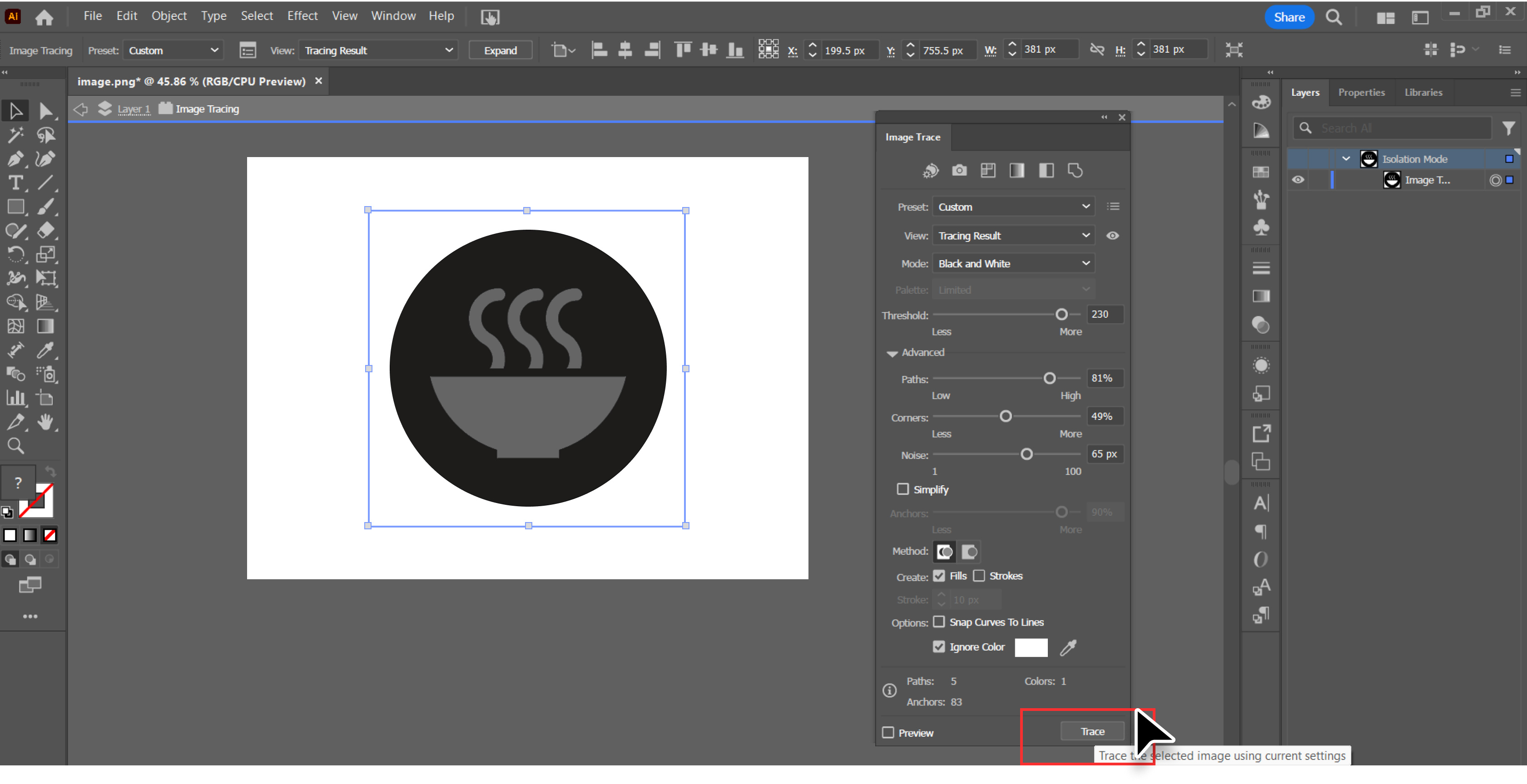Click the Trace button

[x=1092, y=731]
